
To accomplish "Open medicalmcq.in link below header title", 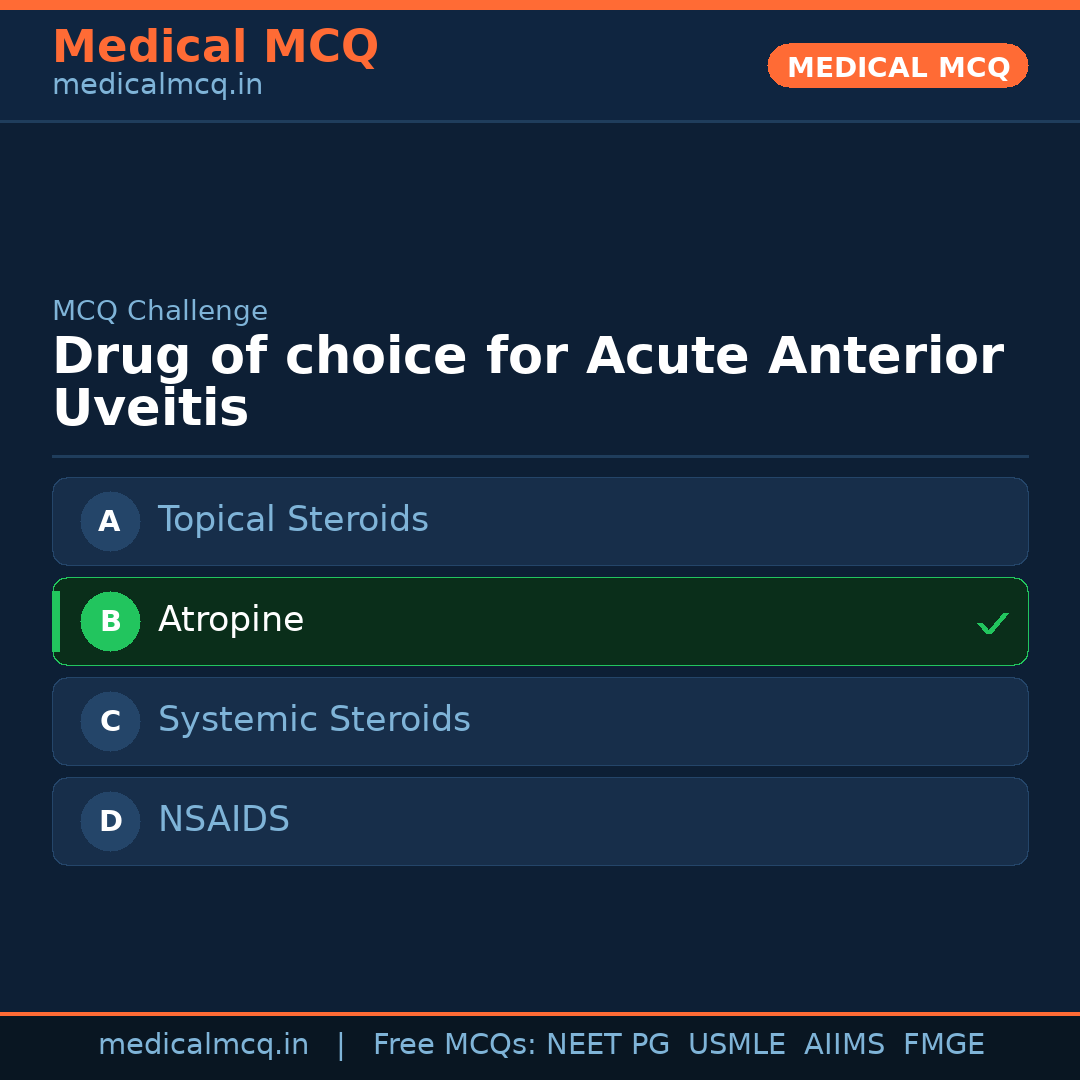I will pyautogui.click(x=157, y=85).
